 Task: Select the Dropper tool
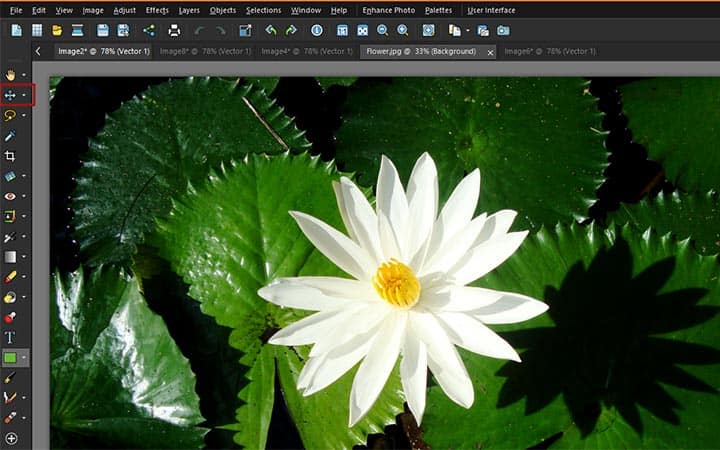(10, 136)
